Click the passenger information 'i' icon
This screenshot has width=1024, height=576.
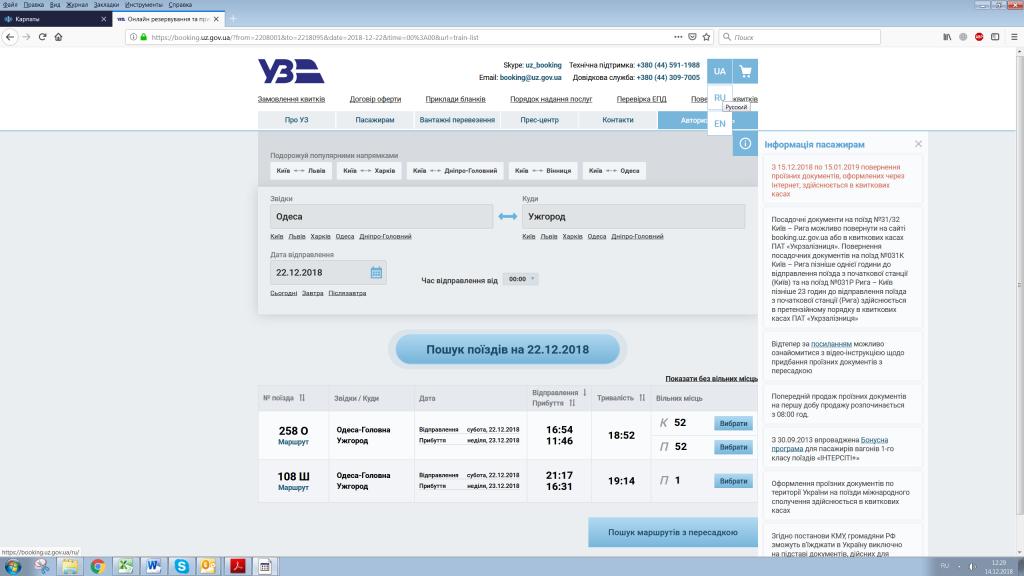[x=745, y=145]
